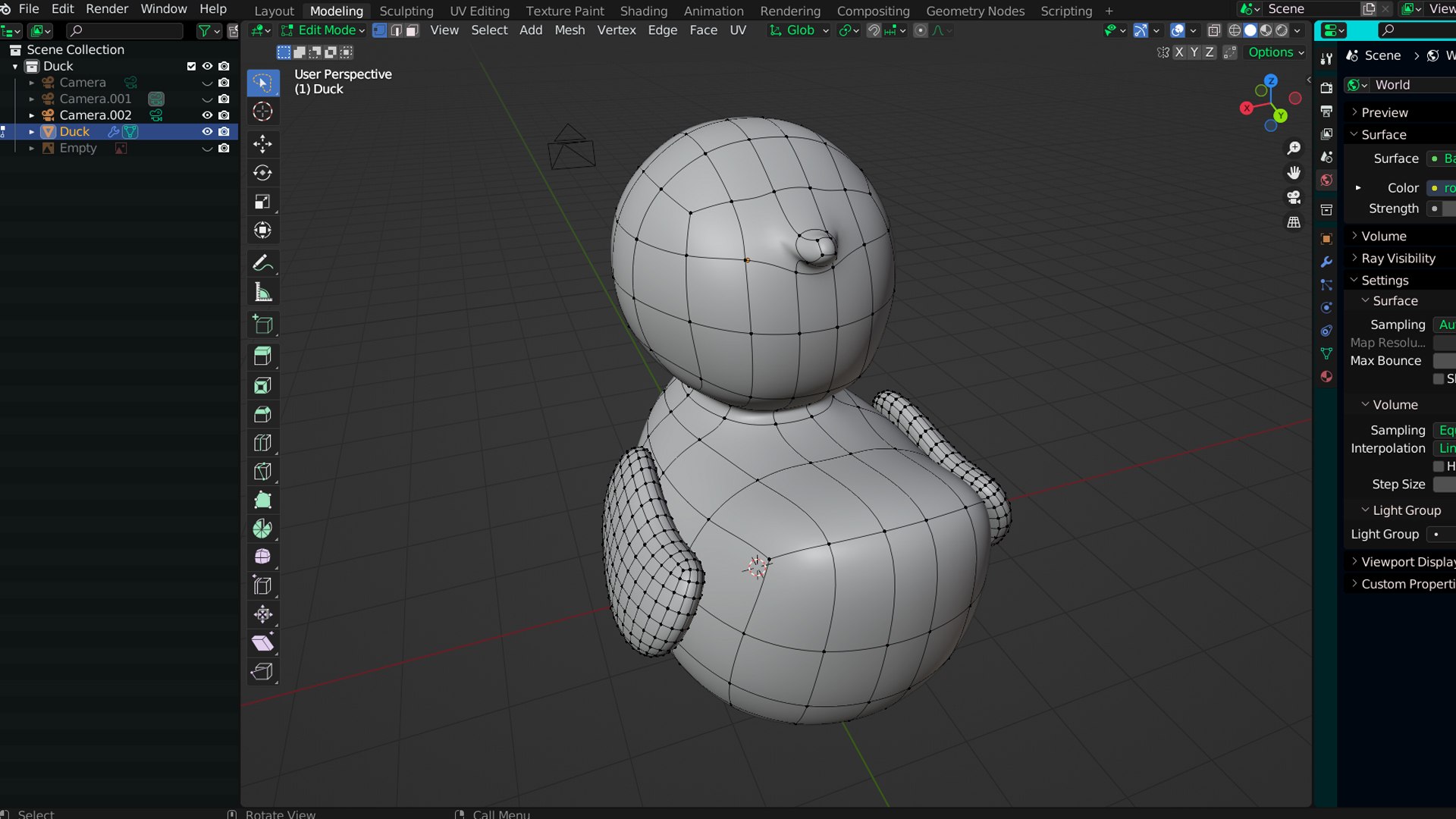Expand the Camera.002 tree item
This screenshot has height=819, width=1456.
[31, 115]
